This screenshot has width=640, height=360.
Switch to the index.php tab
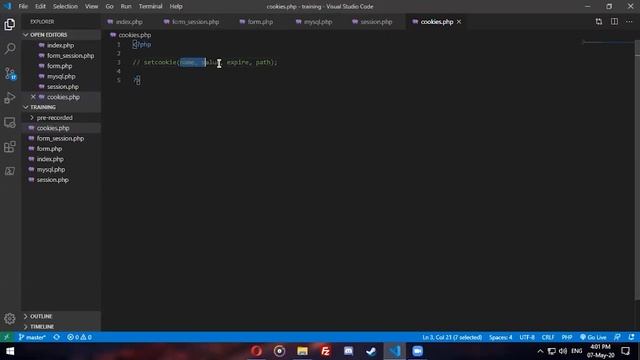(x=129, y=22)
